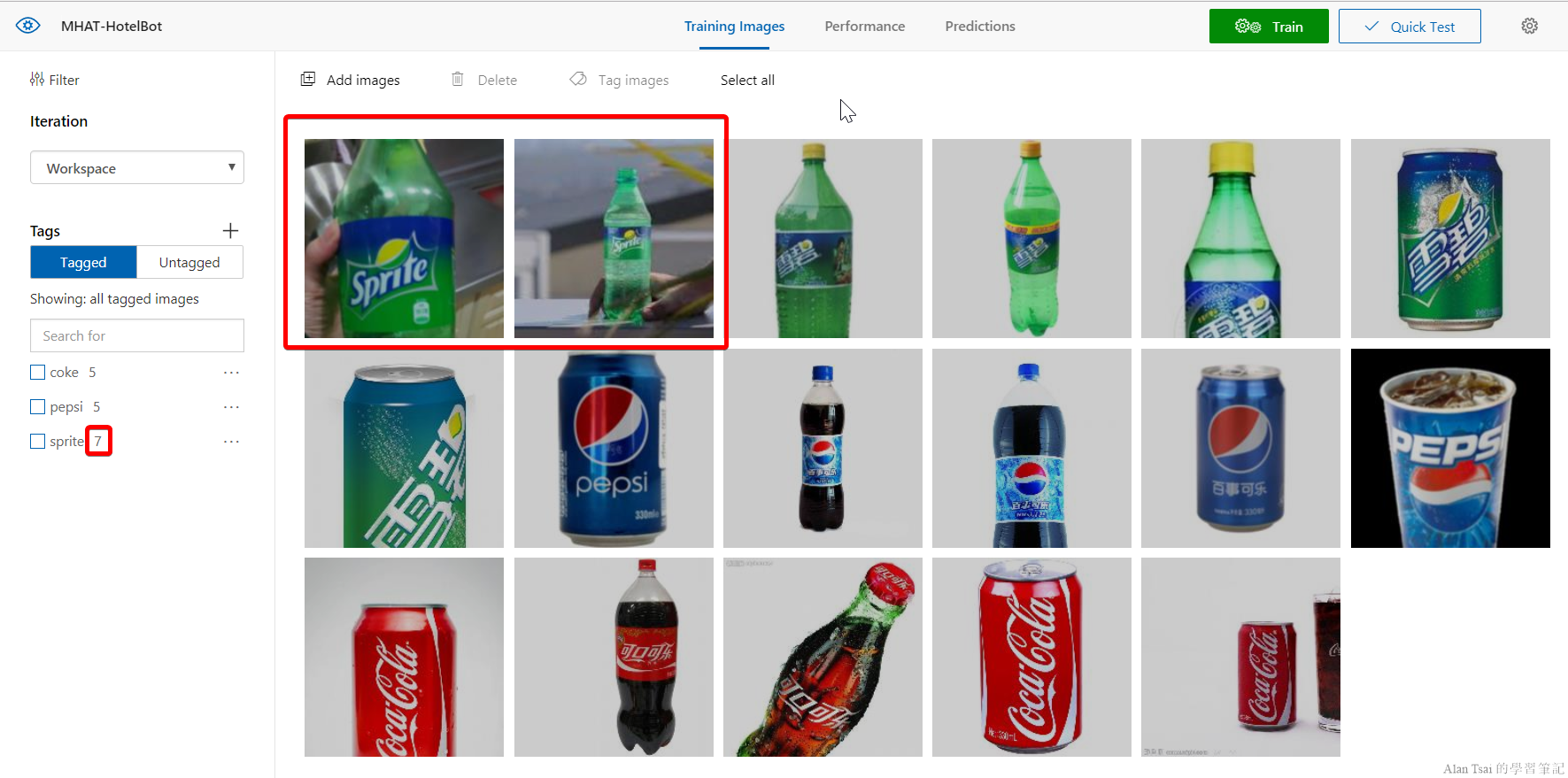Click the Tag images label
Image resolution: width=1568 pixels, height=778 pixels.
coord(634,81)
